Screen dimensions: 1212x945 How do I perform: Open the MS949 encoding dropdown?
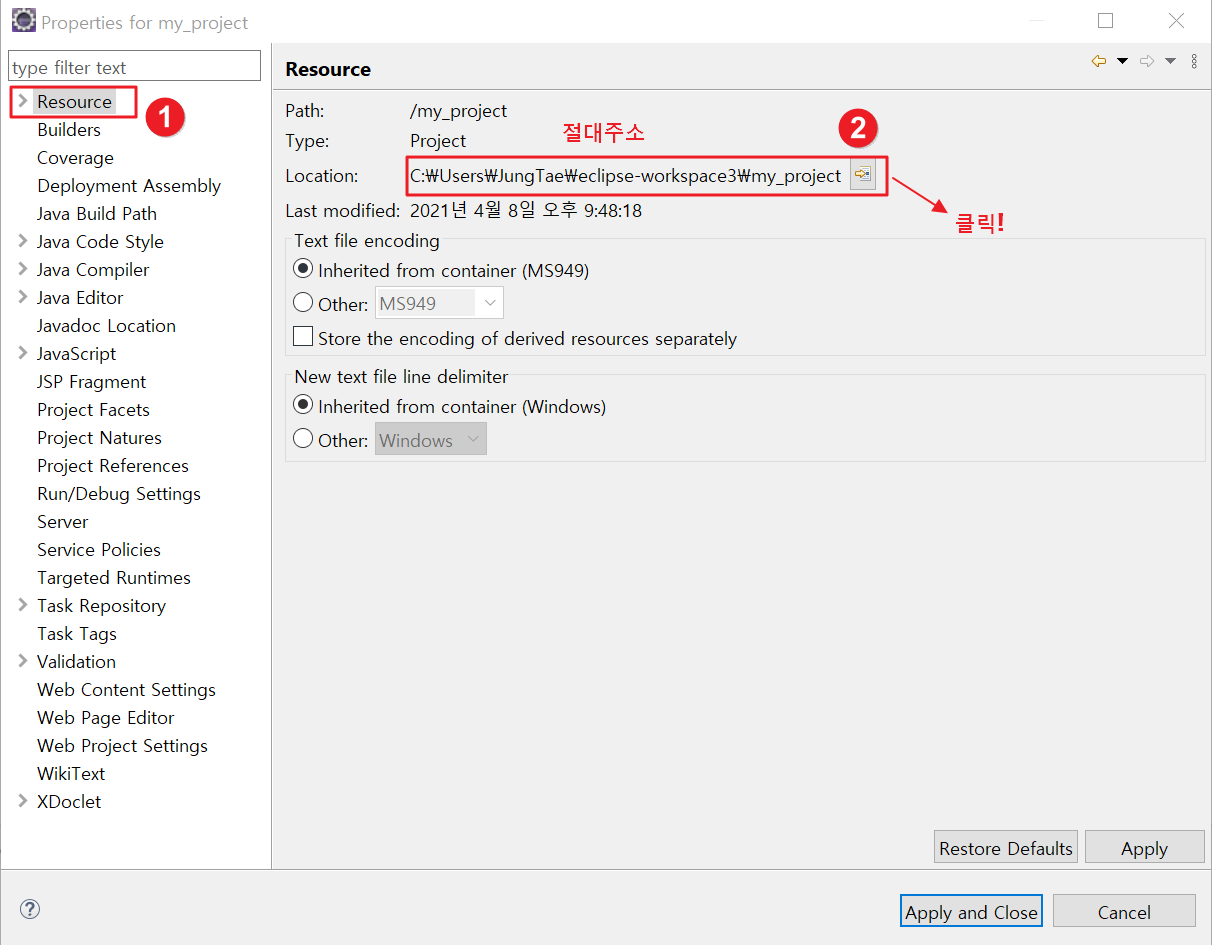490,302
